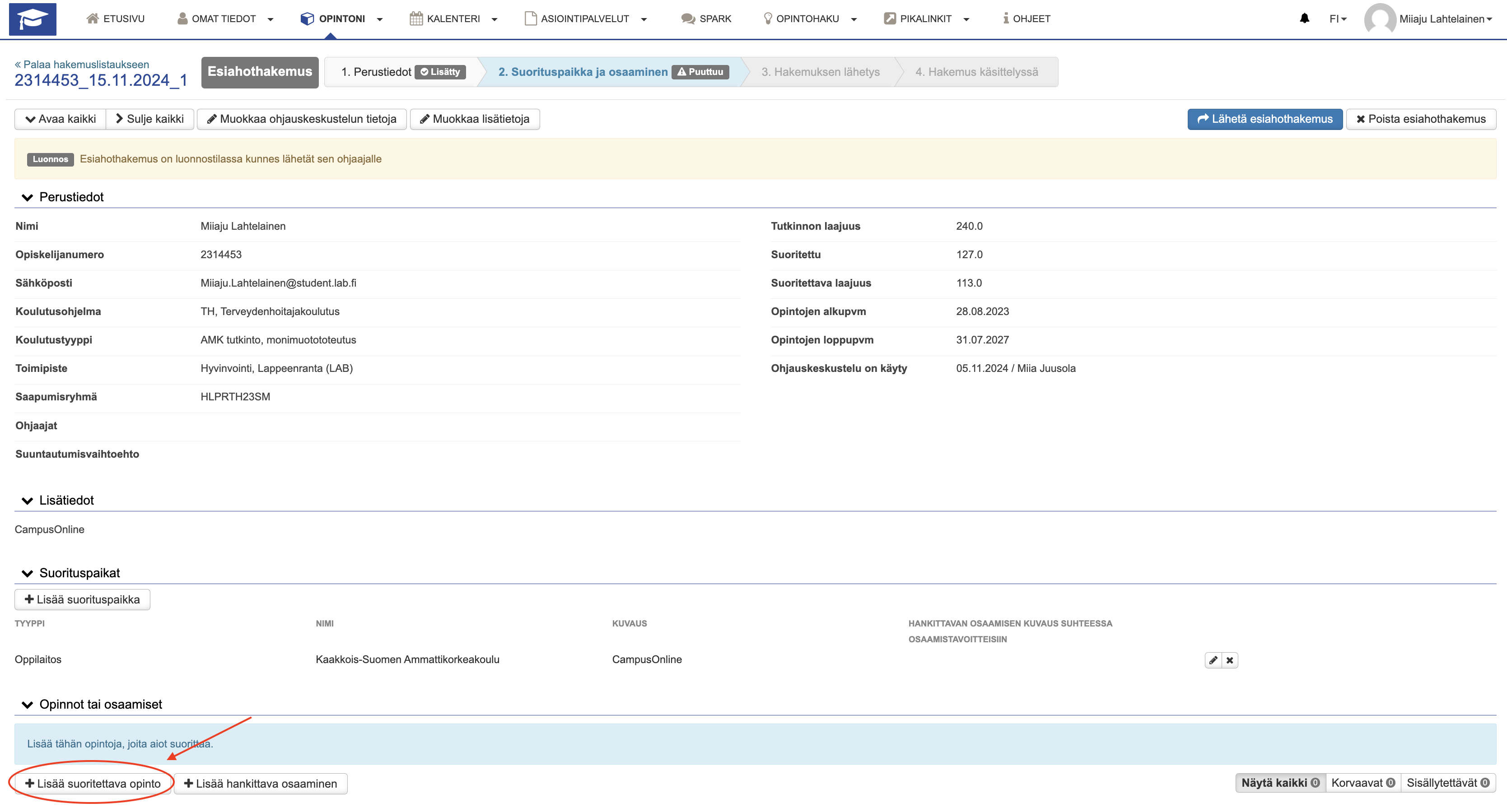Delete Kaakkois-Suomen Ammattikorkeakoulu row with X icon
Image resolution: width=1507 pixels, height=812 pixels.
coord(1230,660)
